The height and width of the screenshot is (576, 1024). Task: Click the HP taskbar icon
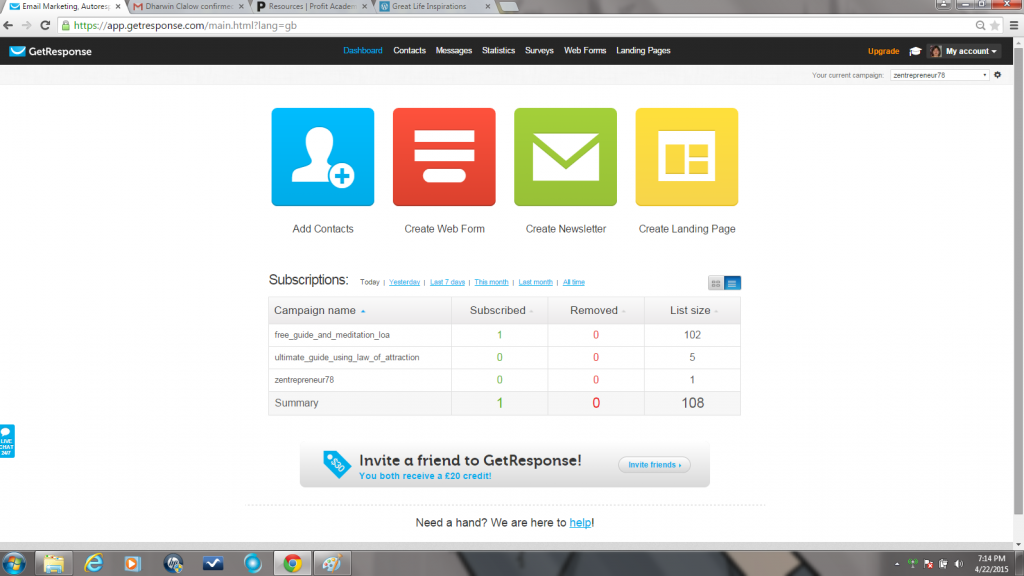tap(173, 563)
